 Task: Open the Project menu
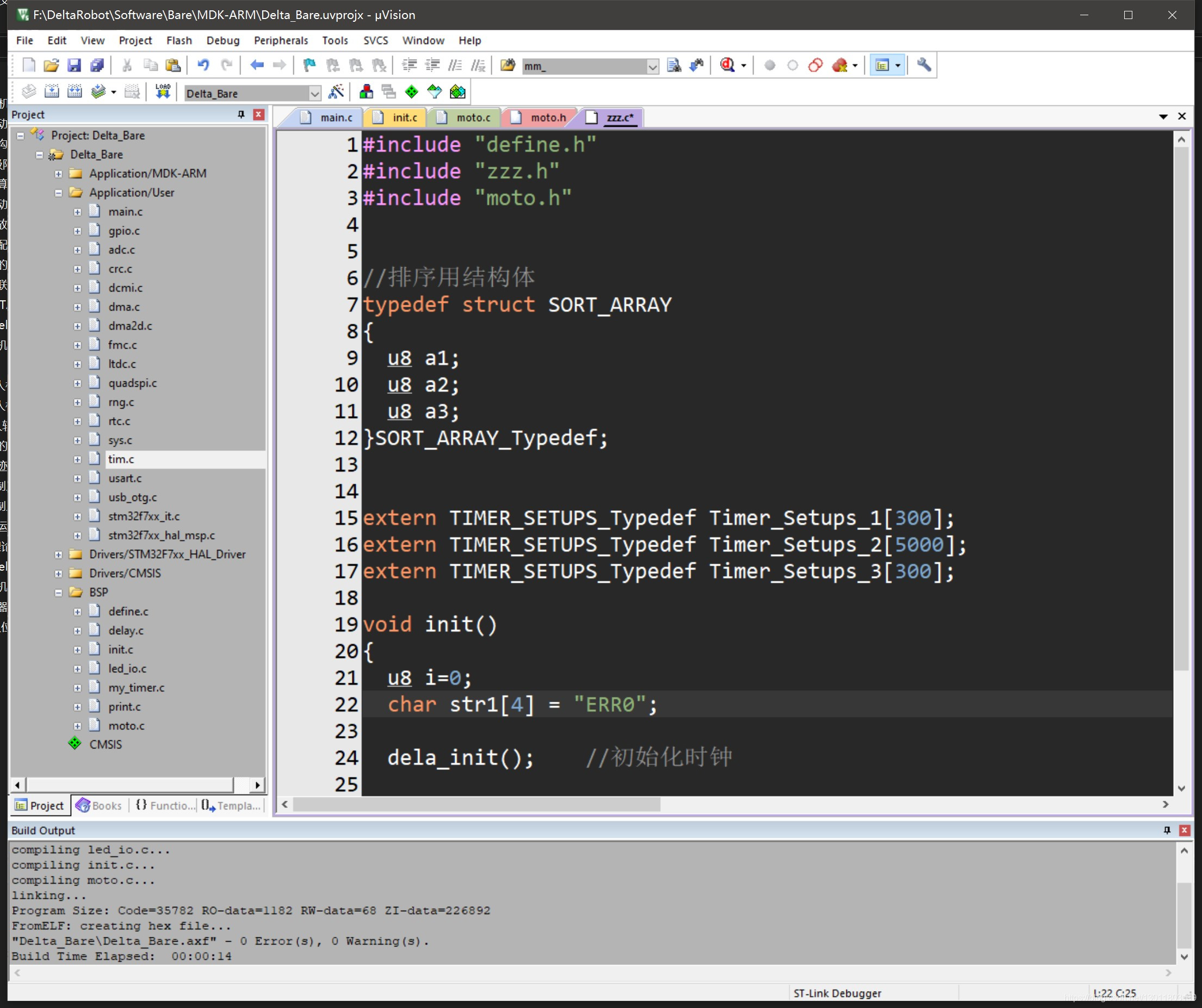[135, 40]
